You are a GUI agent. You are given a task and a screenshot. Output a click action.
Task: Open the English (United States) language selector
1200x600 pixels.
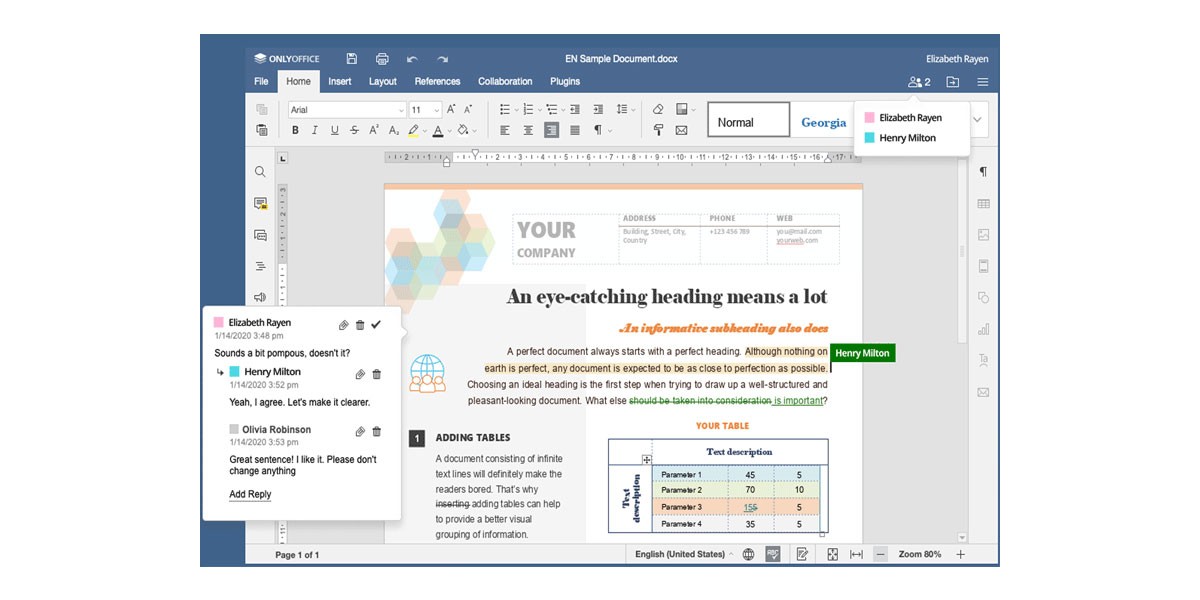tap(683, 554)
